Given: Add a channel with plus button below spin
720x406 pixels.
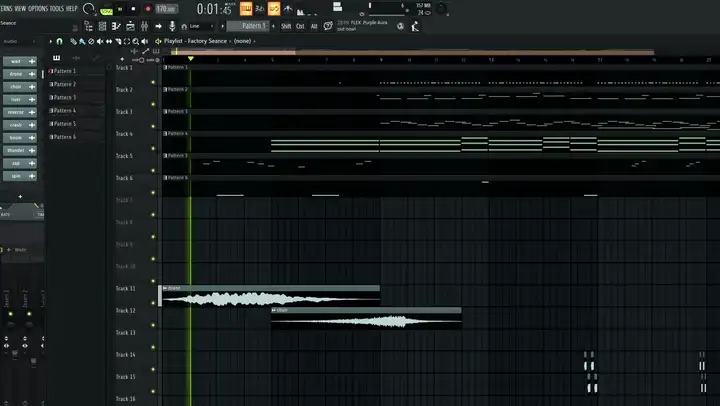Looking at the screenshot, I should tap(20, 197).
